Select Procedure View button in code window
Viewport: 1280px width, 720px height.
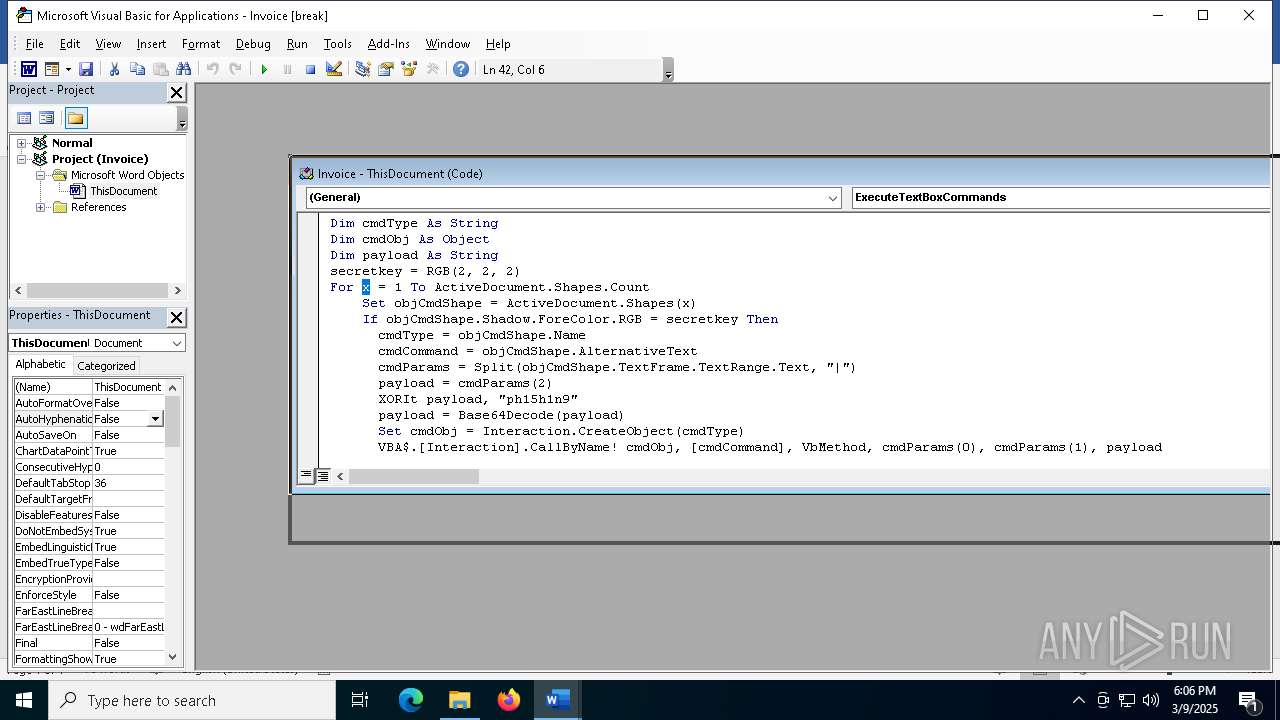(306, 476)
